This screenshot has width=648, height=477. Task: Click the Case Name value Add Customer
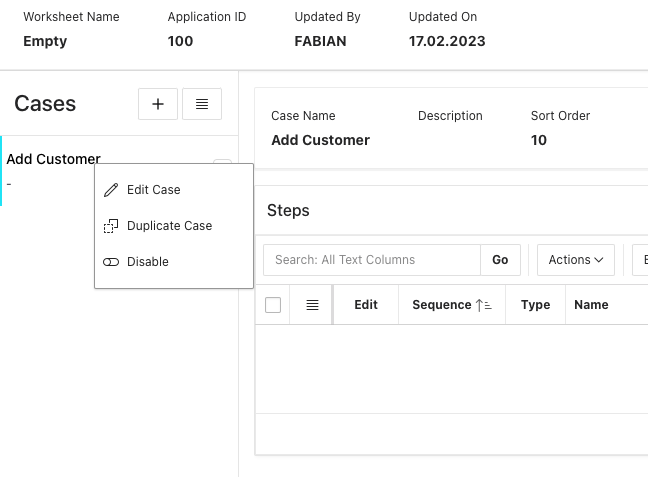pos(320,140)
